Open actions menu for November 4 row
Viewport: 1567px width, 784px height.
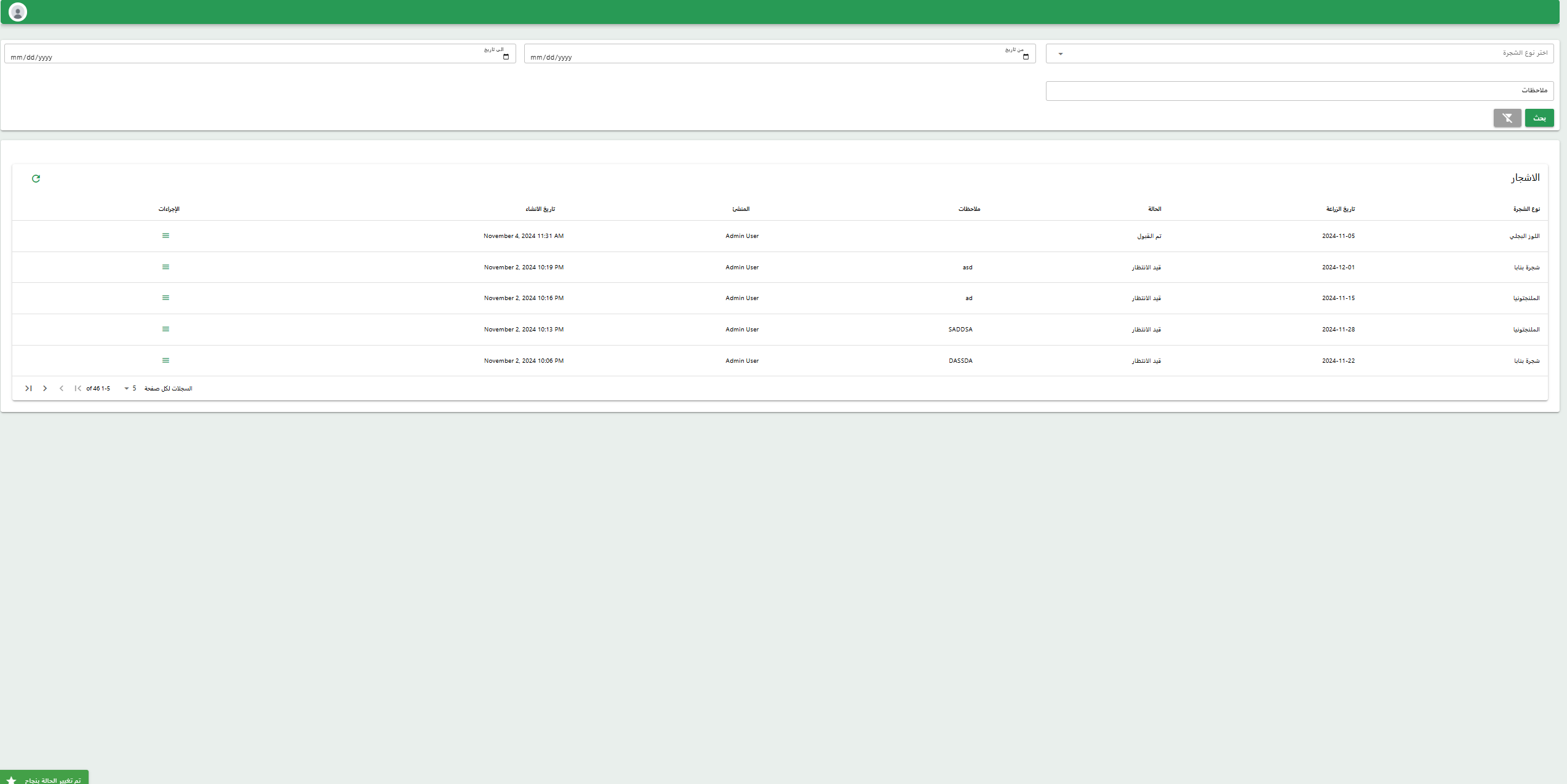(165, 236)
